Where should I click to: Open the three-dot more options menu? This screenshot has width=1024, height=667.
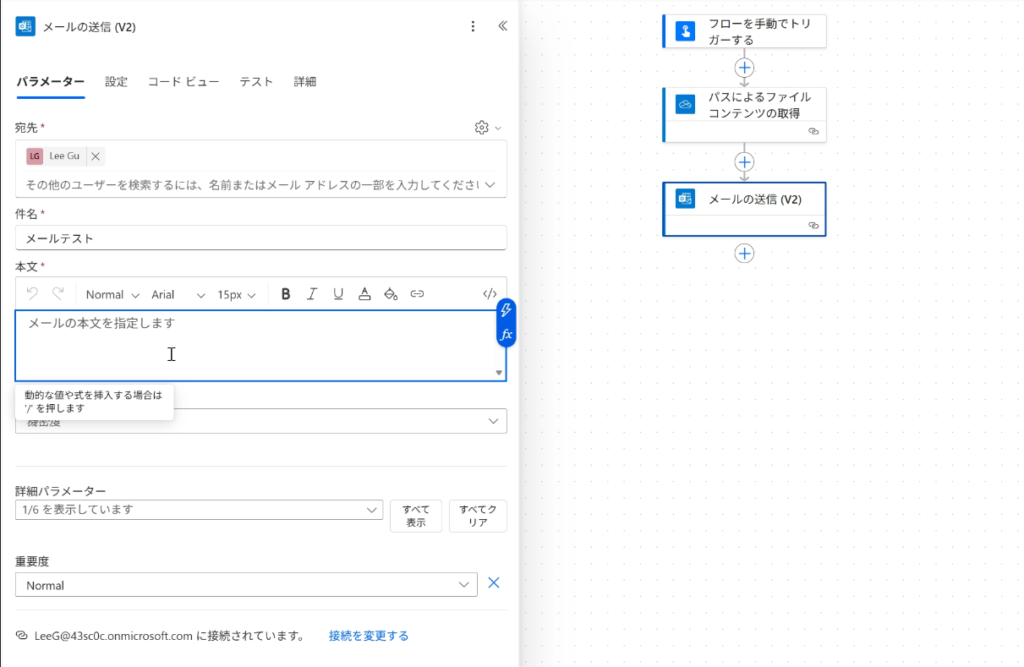pyautogui.click(x=473, y=27)
